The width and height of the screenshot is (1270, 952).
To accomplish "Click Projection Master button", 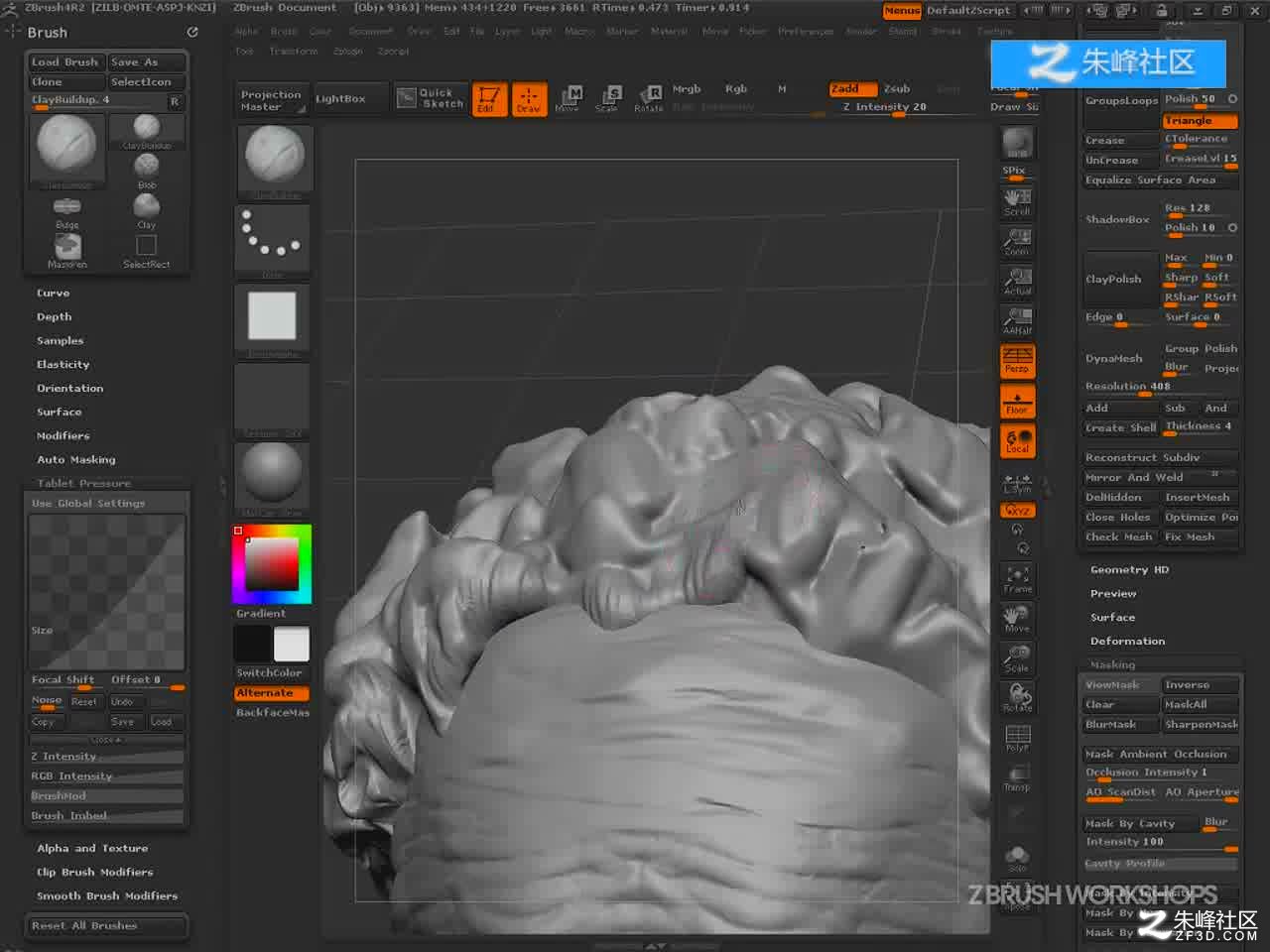I will pyautogui.click(x=271, y=100).
